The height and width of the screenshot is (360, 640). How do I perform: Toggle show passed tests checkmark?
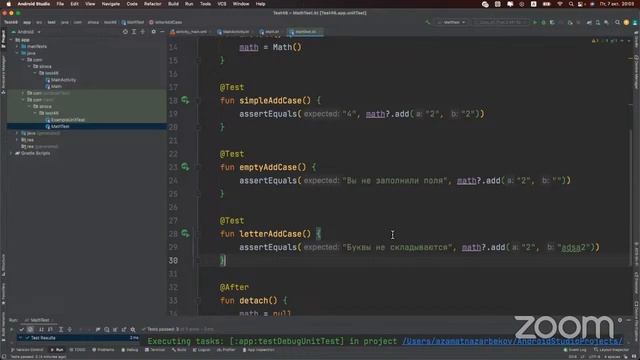22,329
